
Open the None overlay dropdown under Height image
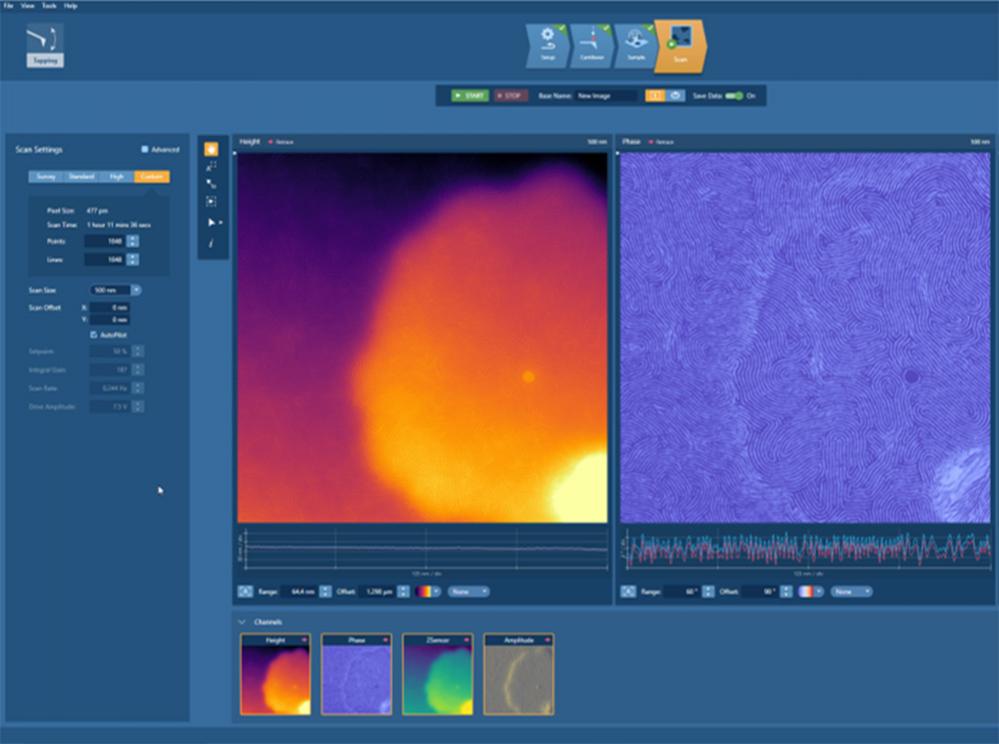[x=467, y=592]
